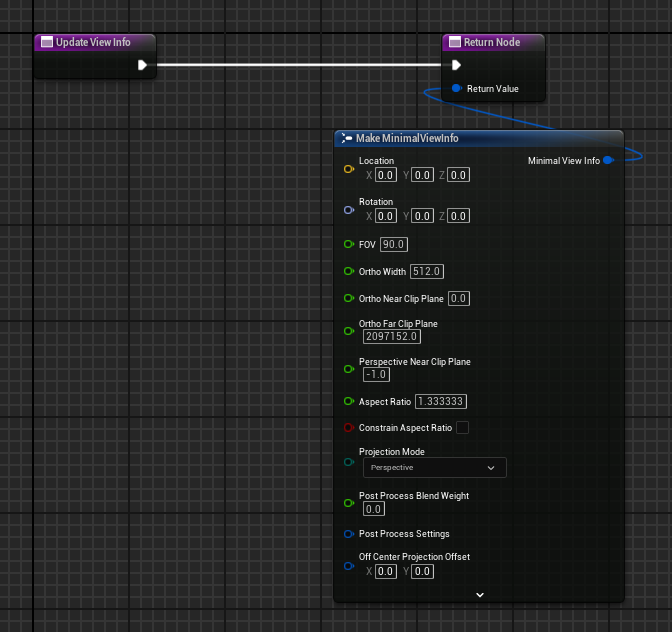Click the Minimal View Info output pin
672x632 pixels.
608,160
